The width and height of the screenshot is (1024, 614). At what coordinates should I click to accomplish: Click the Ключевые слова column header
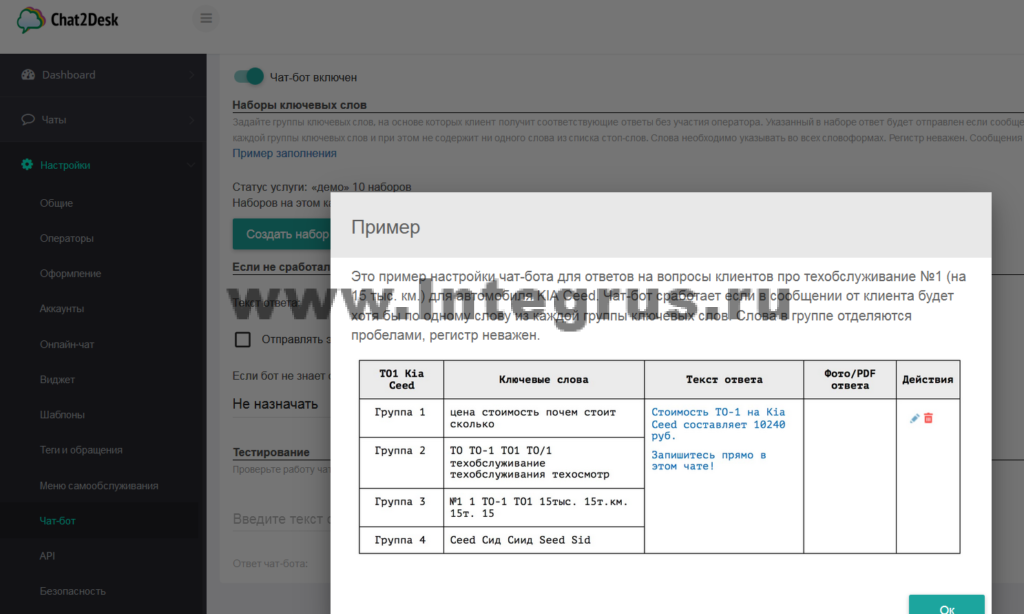543,380
